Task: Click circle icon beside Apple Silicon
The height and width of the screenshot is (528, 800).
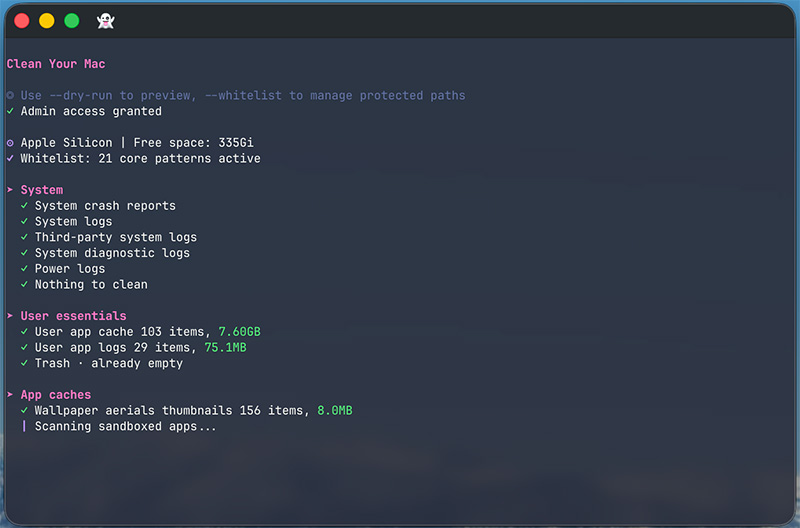Action: click(10, 143)
